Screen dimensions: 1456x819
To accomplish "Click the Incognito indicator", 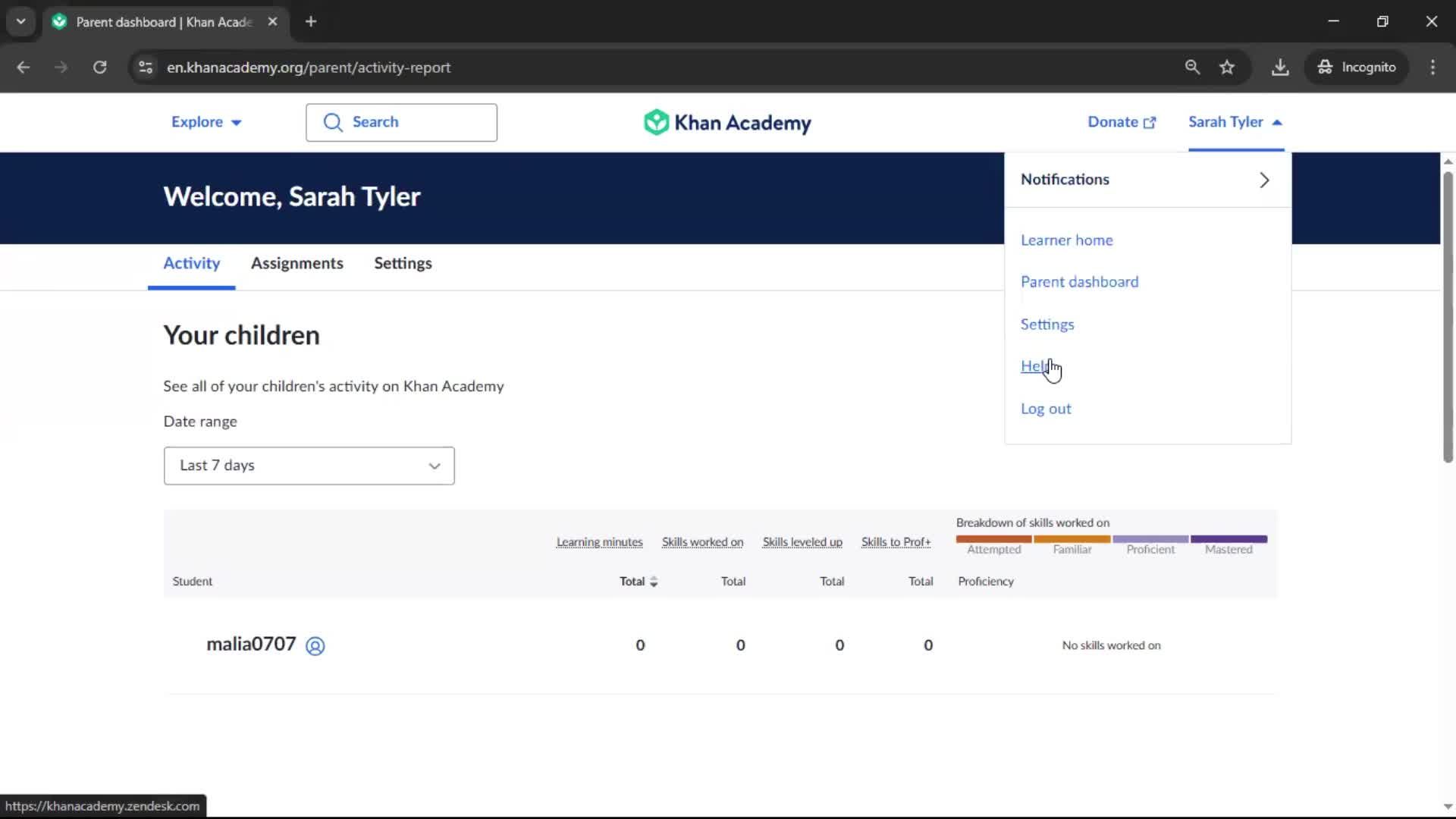I will click(x=1357, y=67).
